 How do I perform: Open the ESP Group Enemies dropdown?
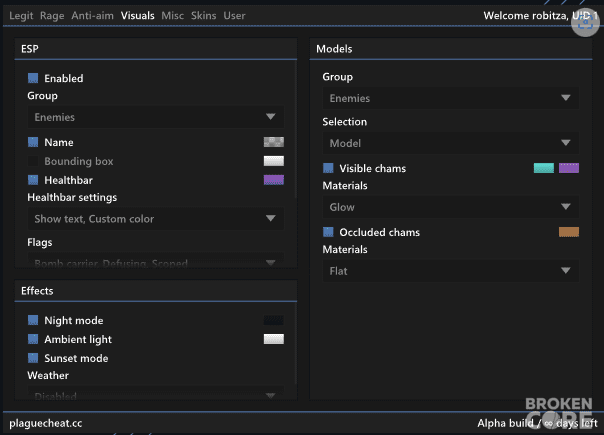(156, 117)
